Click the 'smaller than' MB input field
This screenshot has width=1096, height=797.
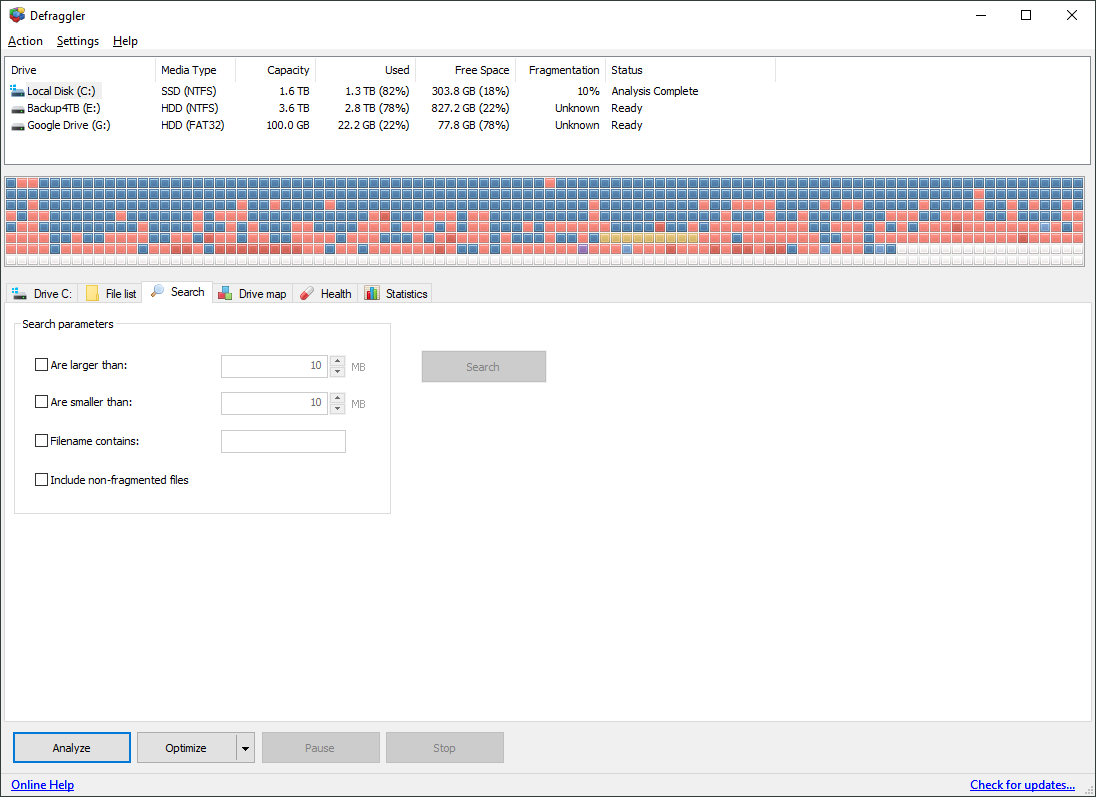pos(274,403)
